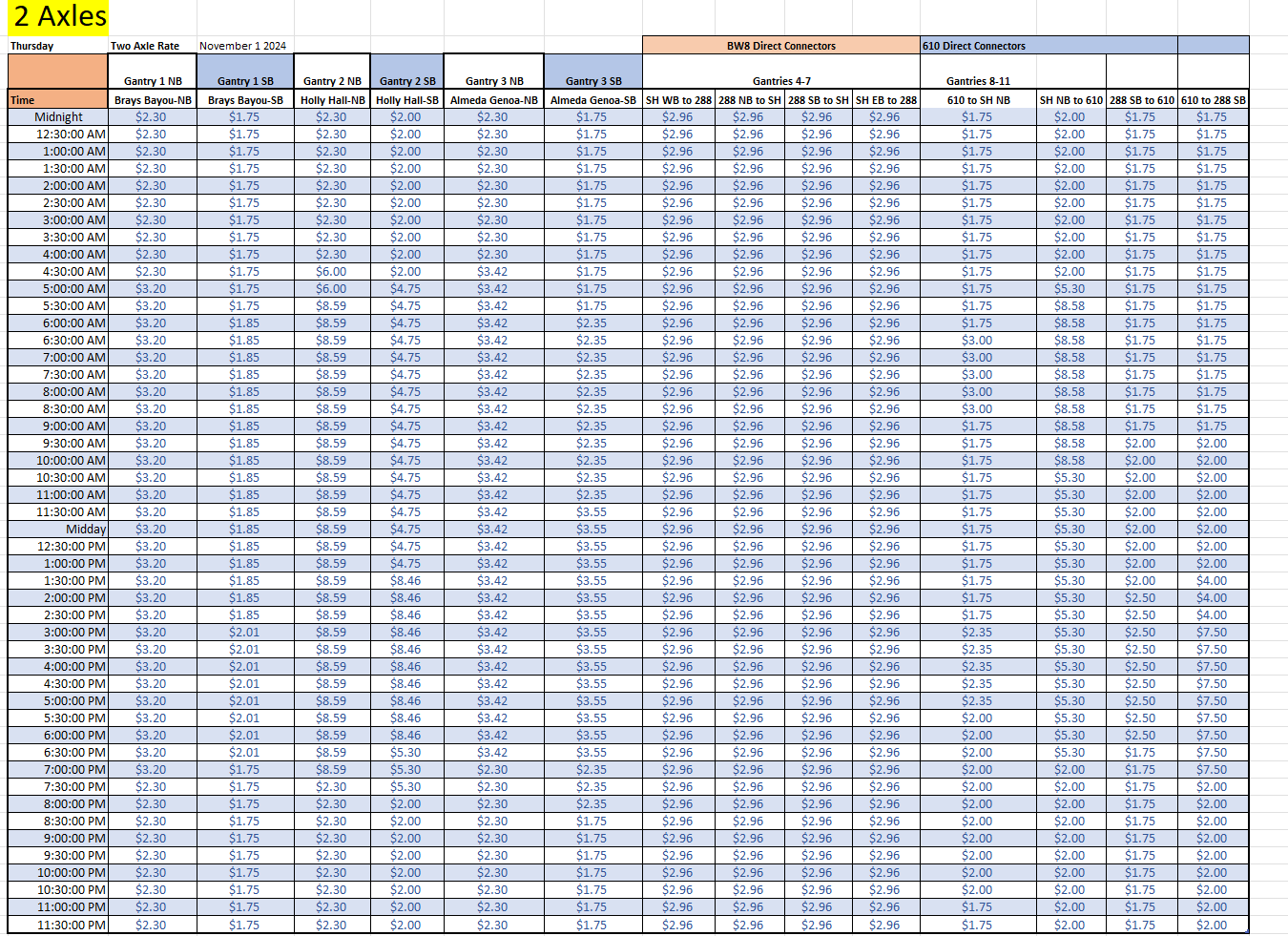Select the '288 SB to SH' column header

coord(819,99)
